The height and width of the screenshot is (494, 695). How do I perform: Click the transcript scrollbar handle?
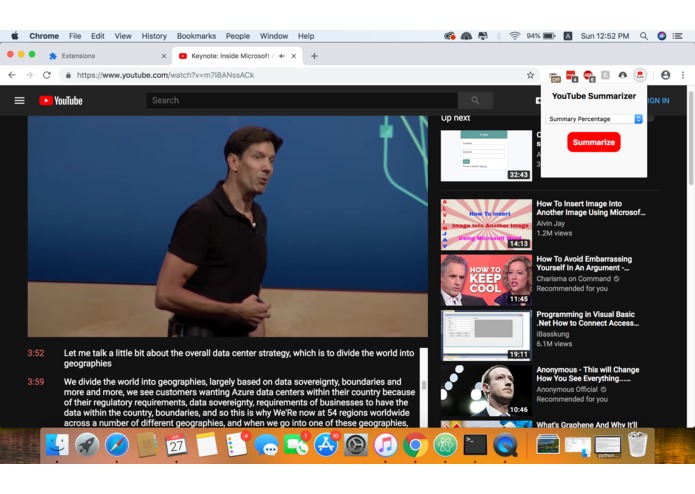423,385
